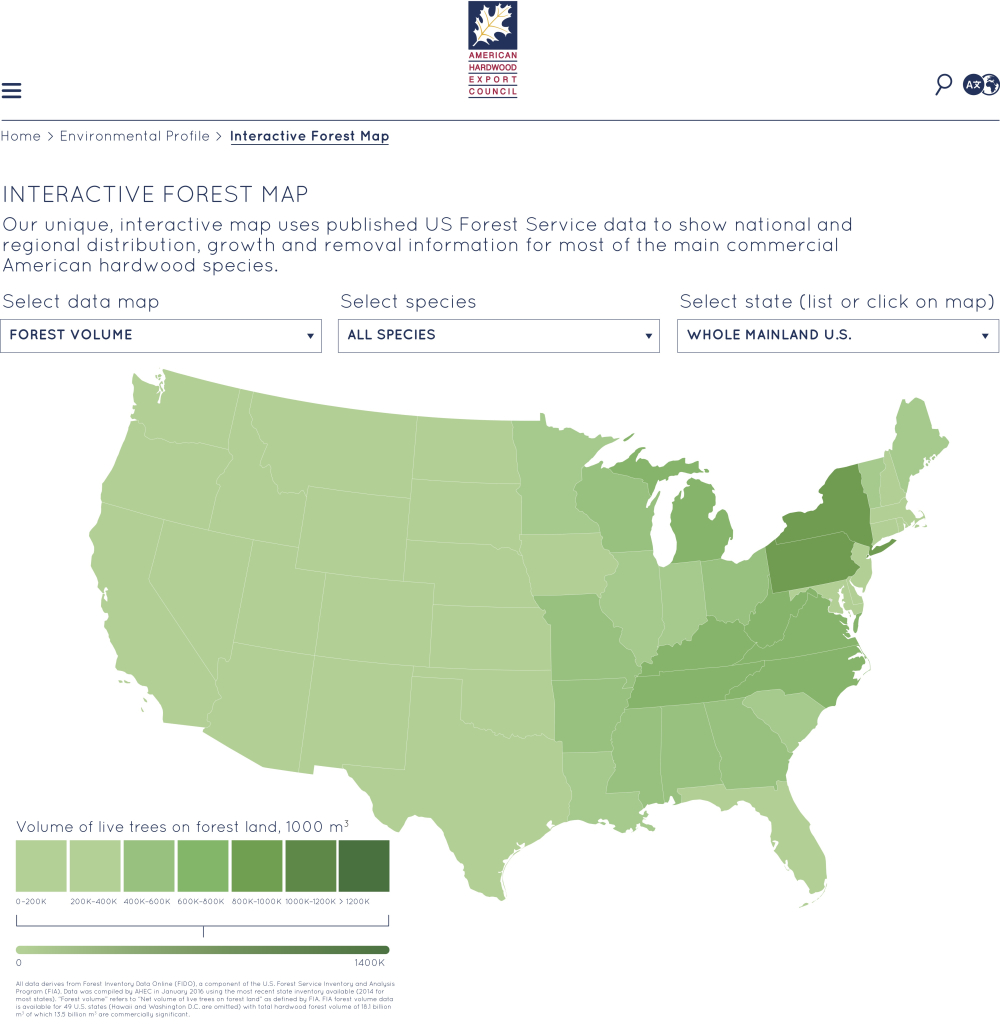1000x1024 pixels.
Task: Open the WHOLE MAINLAND U.S. state dropdown
Action: point(837,335)
